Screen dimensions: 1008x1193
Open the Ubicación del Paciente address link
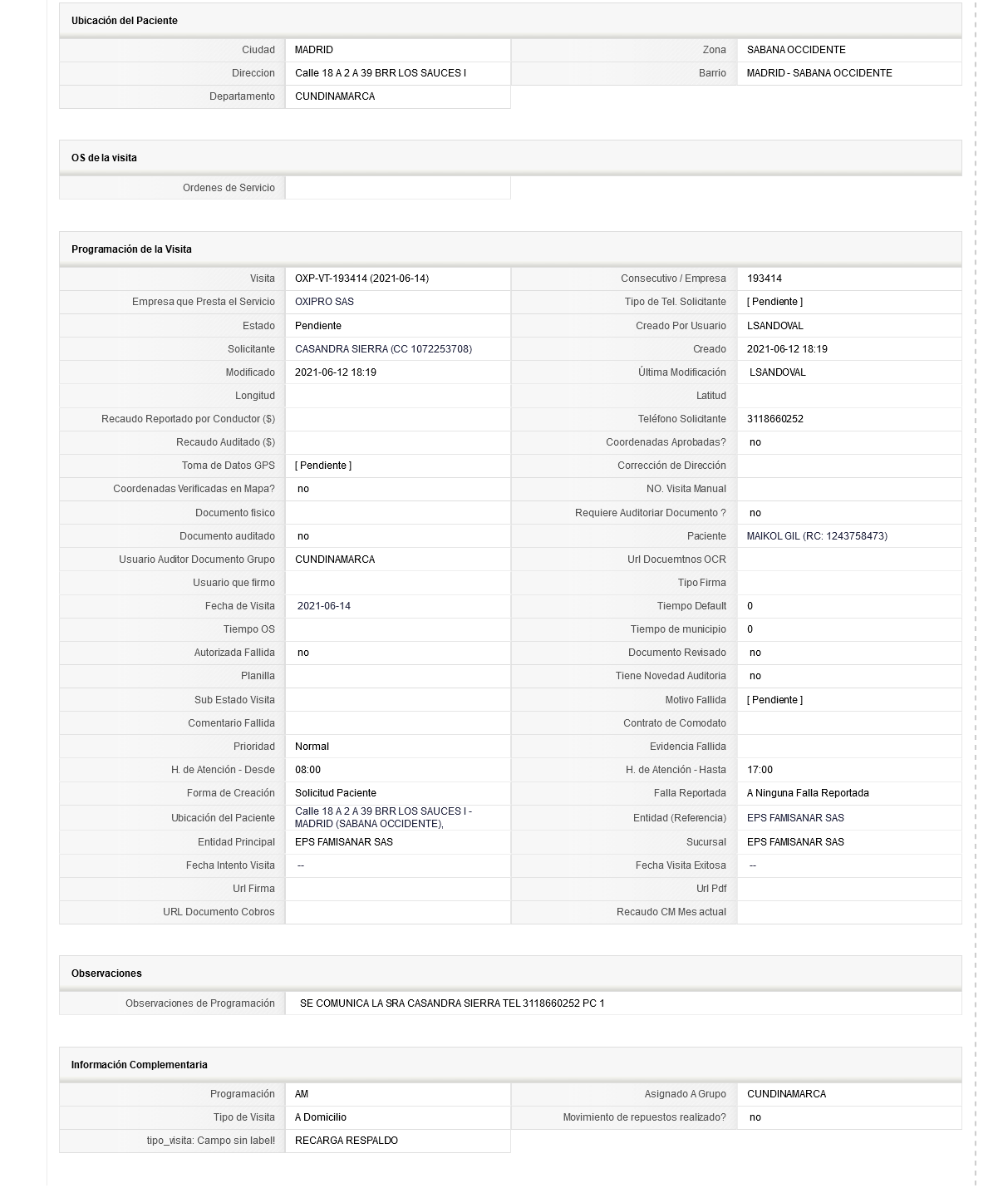coord(383,817)
